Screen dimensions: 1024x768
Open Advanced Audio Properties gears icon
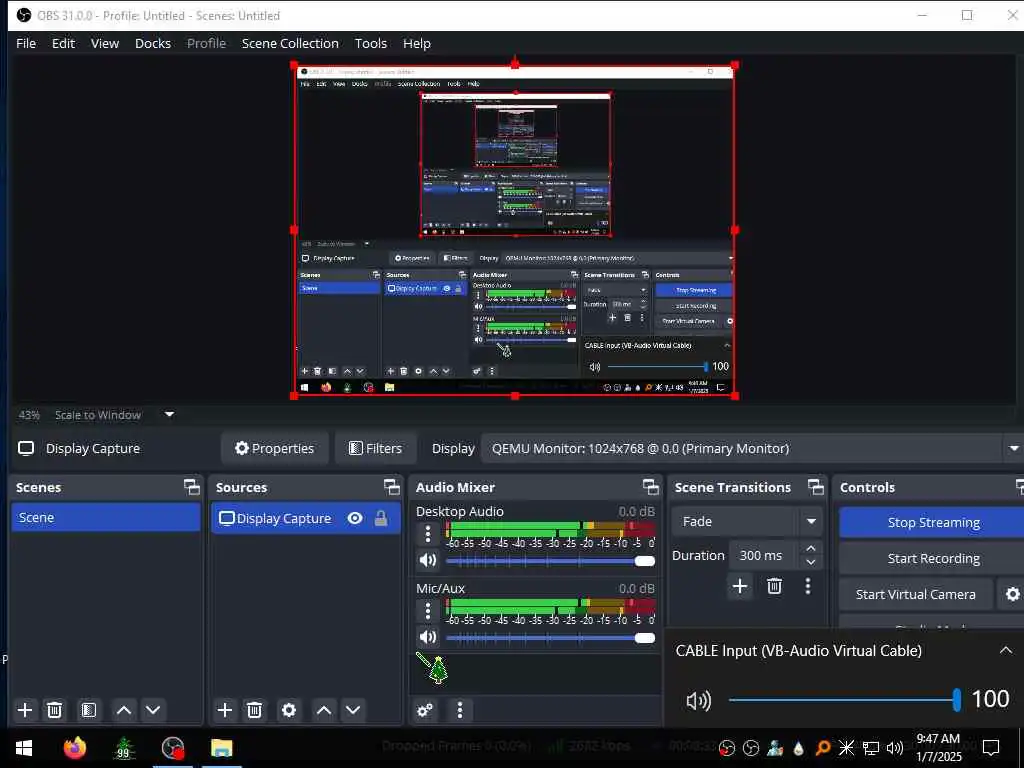coord(425,710)
